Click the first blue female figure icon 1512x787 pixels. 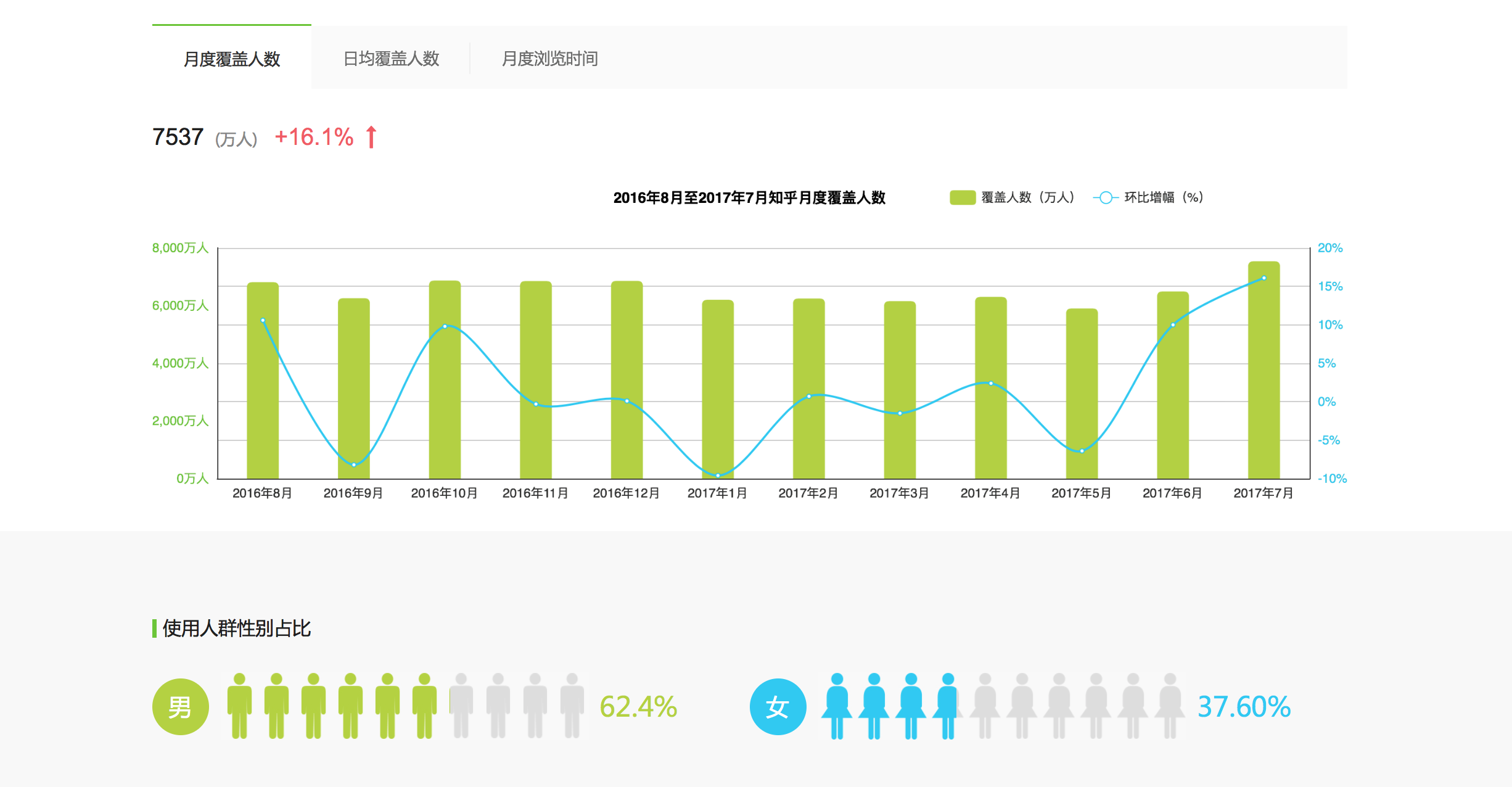(x=837, y=706)
